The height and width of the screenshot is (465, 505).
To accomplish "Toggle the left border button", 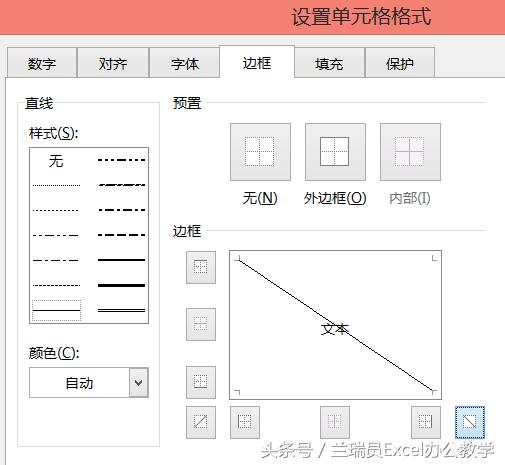I will 245,422.
